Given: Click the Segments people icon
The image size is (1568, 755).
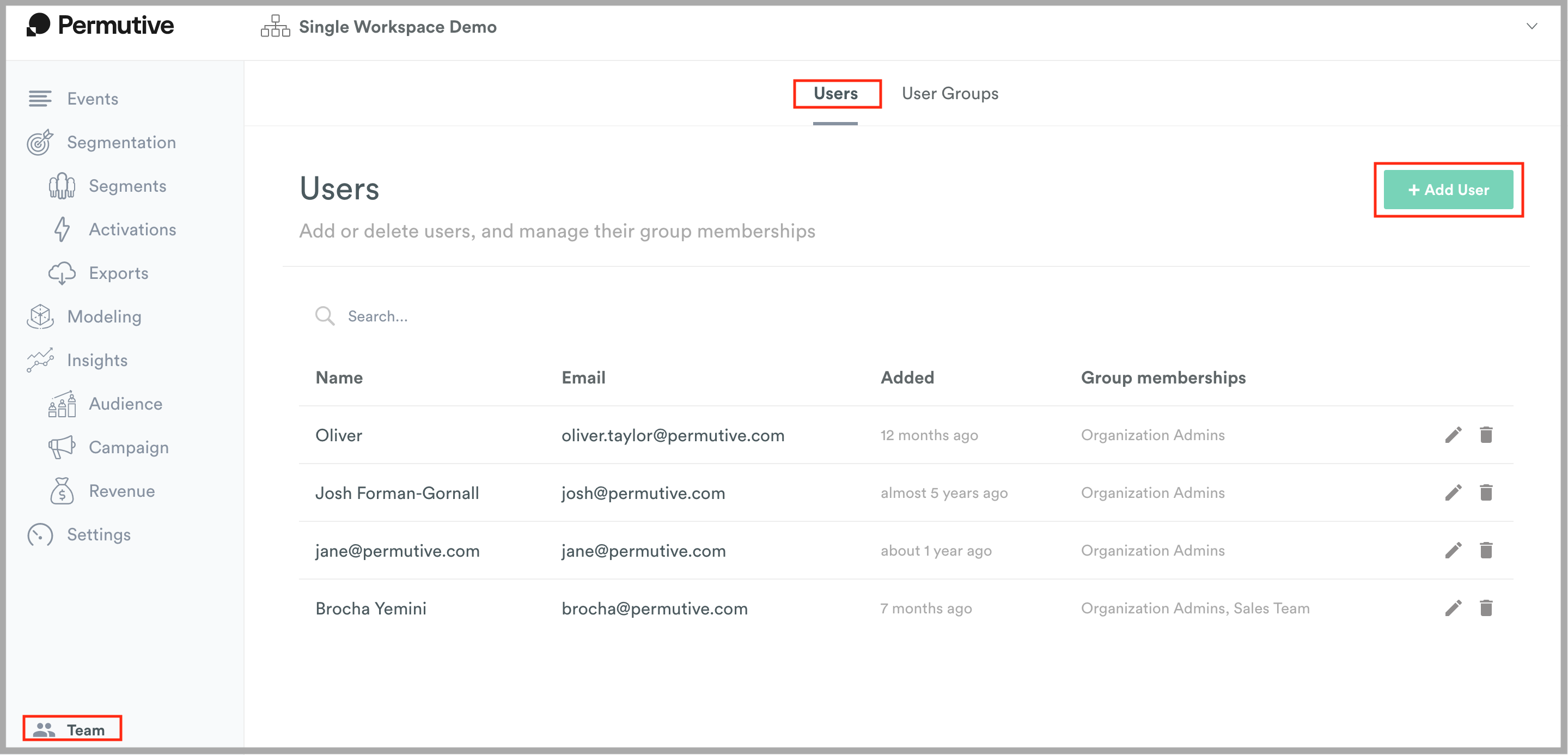Looking at the screenshot, I should [x=62, y=186].
